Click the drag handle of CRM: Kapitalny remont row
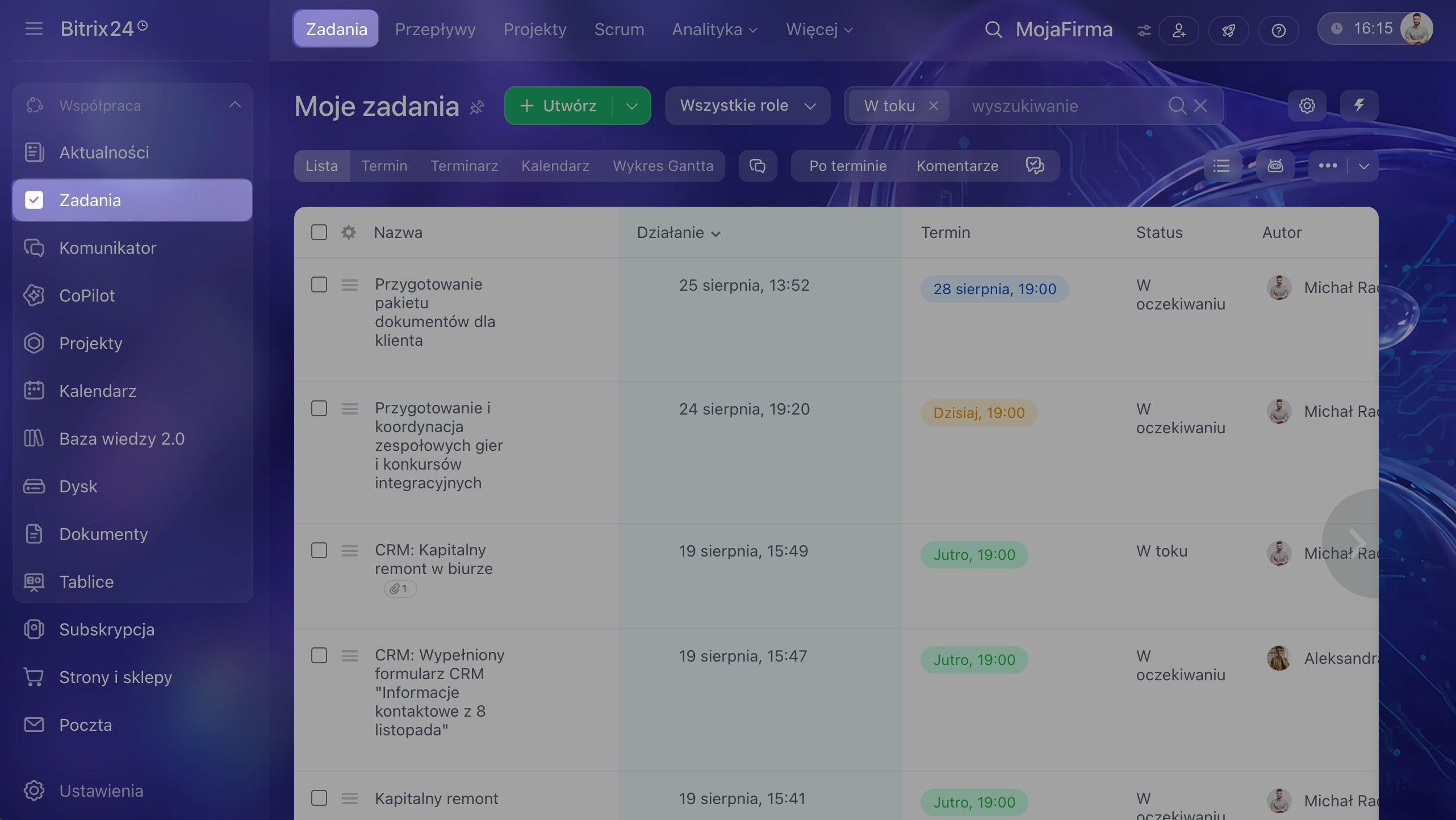The width and height of the screenshot is (1456, 820). [x=350, y=550]
